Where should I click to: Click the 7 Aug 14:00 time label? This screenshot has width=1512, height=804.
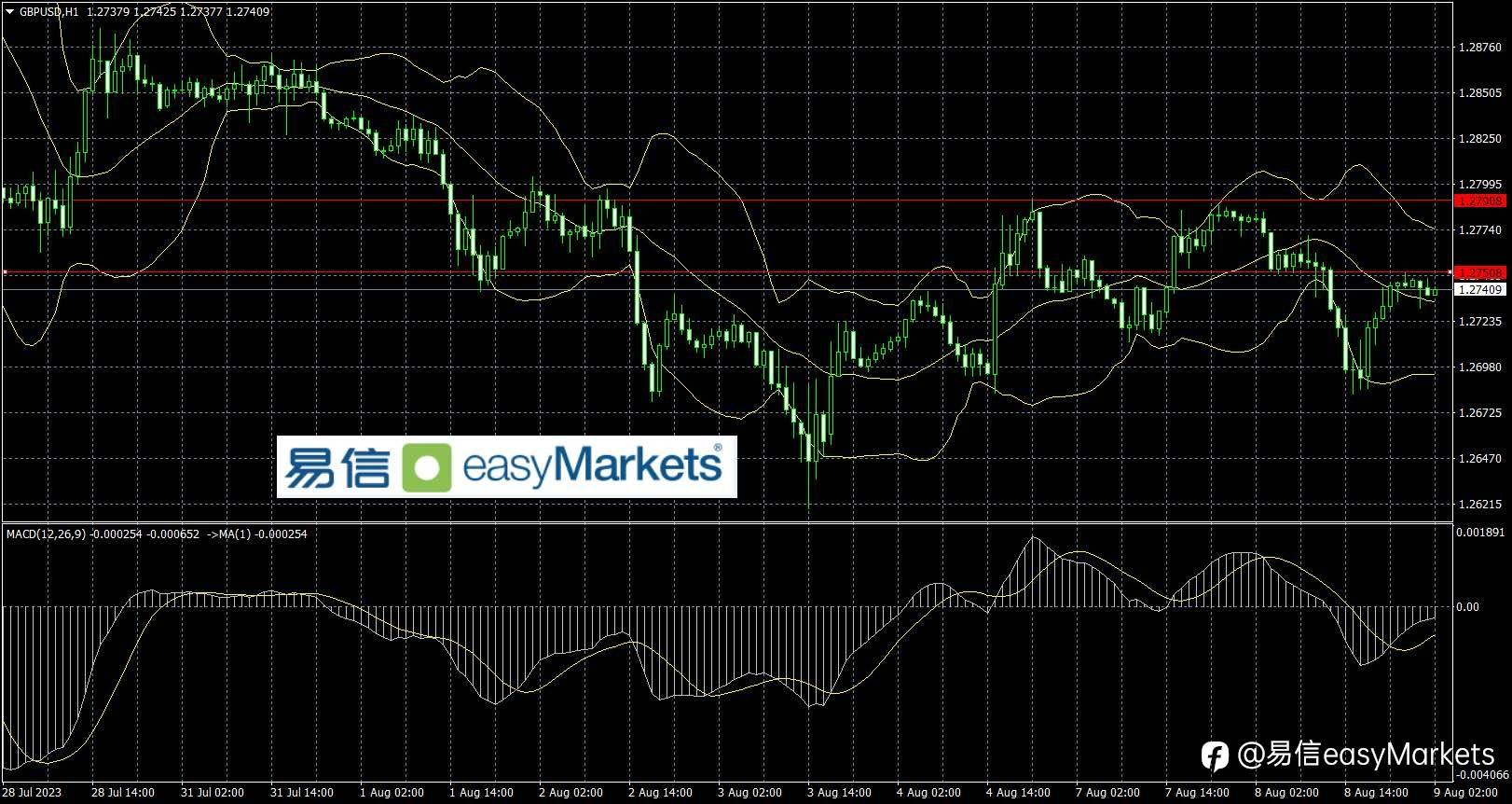[x=1197, y=793]
